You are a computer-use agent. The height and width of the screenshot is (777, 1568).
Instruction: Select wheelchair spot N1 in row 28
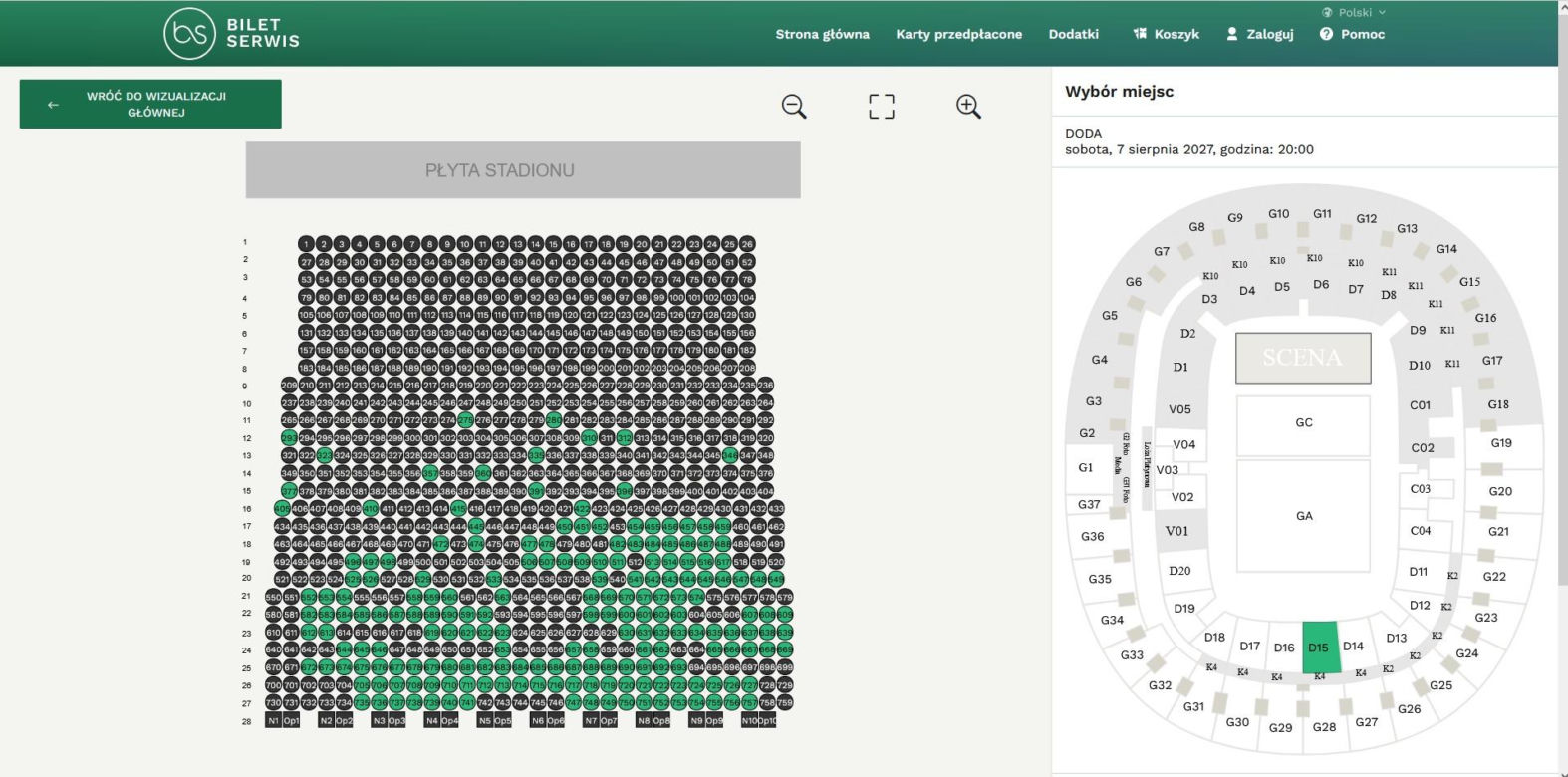tap(273, 720)
